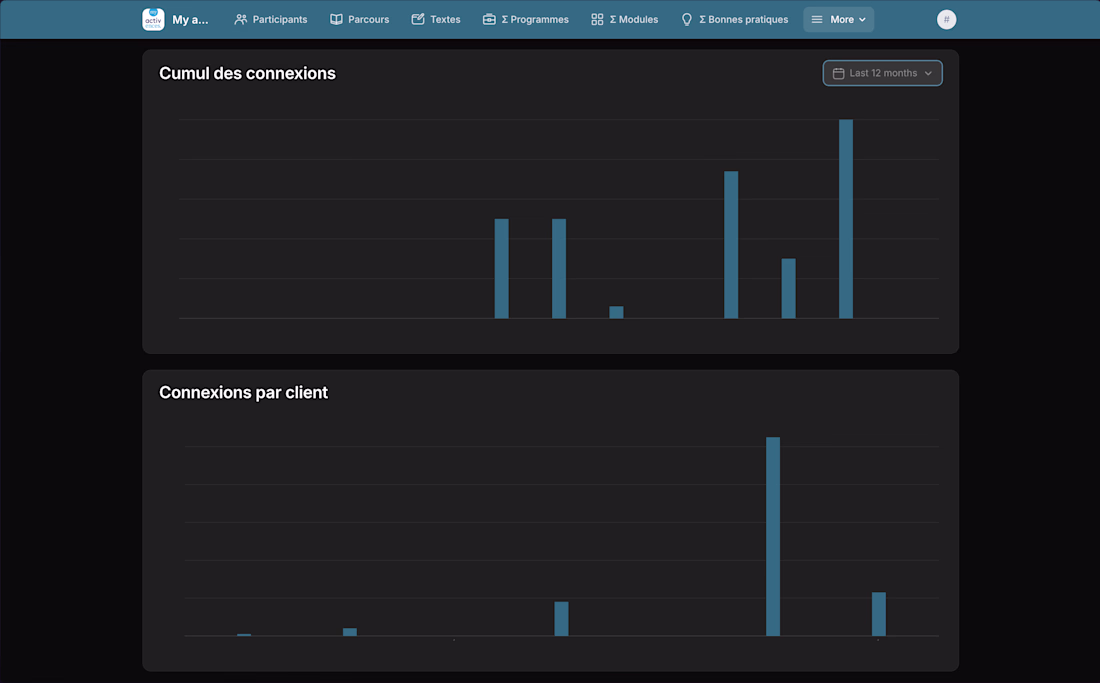
Task: Open the Last 12 months dropdown
Action: pyautogui.click(x=882, y=73)
